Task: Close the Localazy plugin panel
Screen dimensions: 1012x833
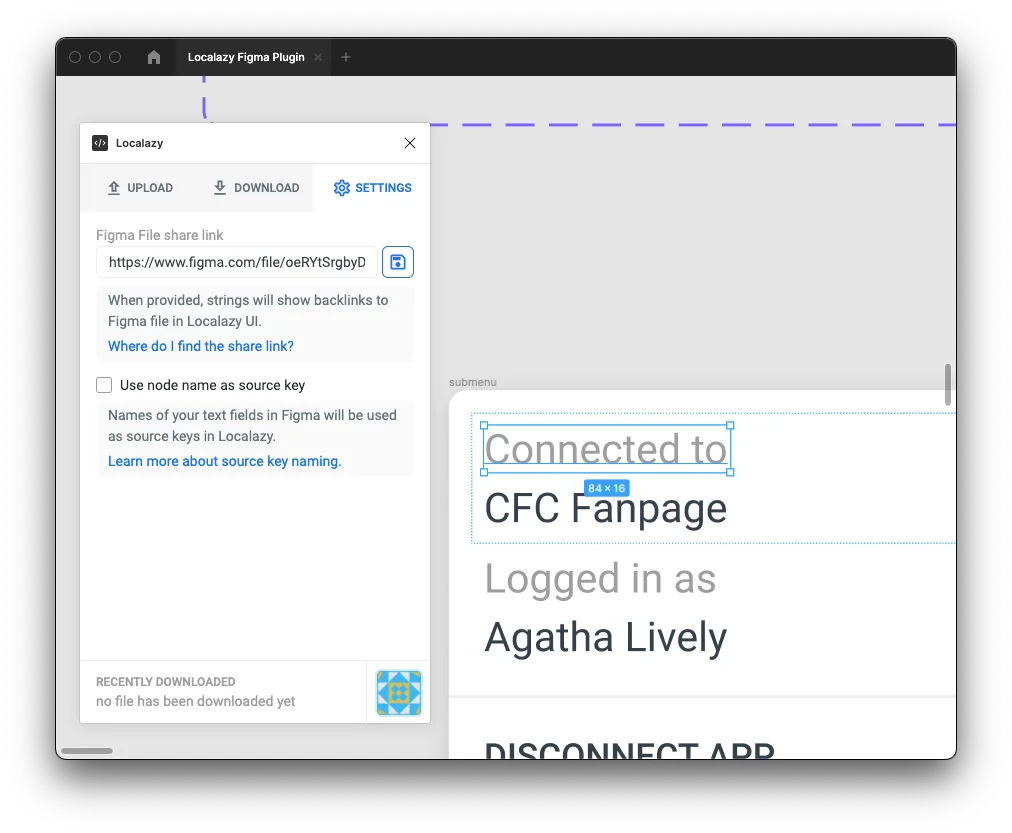Action: (x=410, y=143)
